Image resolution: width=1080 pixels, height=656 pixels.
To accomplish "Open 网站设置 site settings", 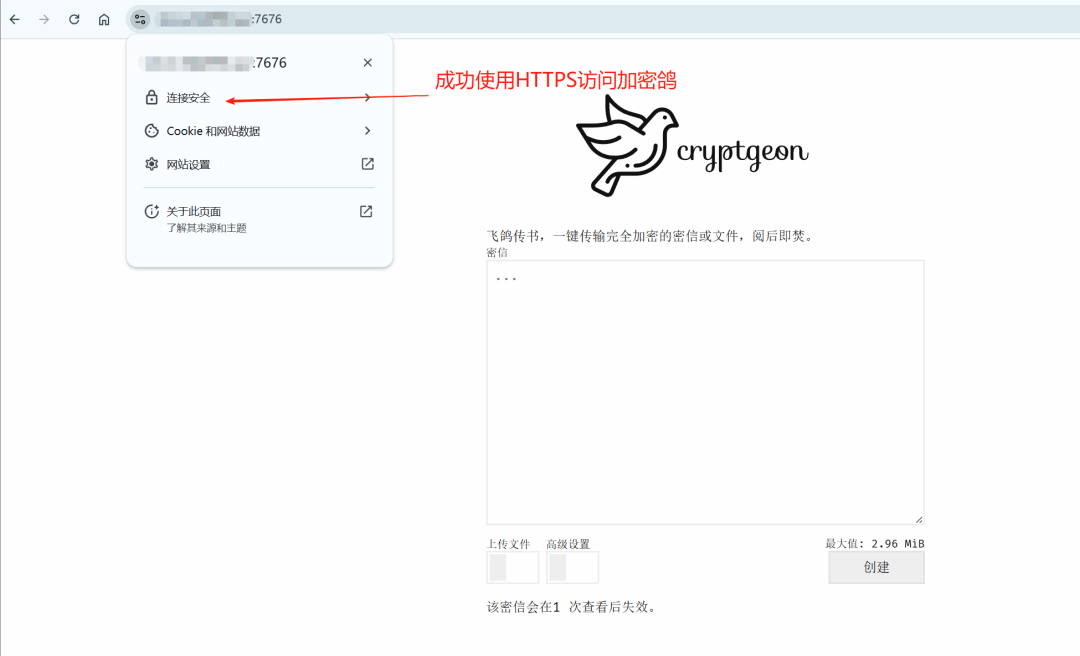I will coord(259,164).
